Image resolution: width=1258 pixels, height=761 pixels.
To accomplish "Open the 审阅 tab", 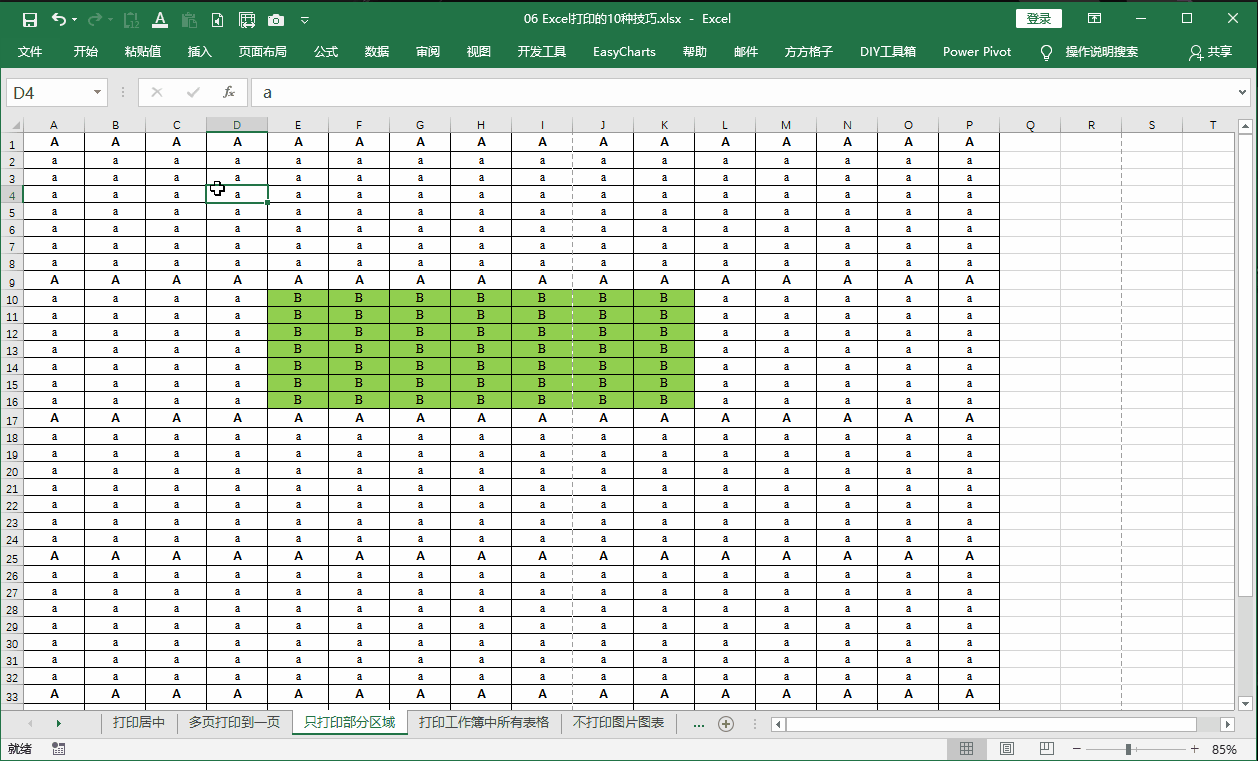I will point(428,52).
